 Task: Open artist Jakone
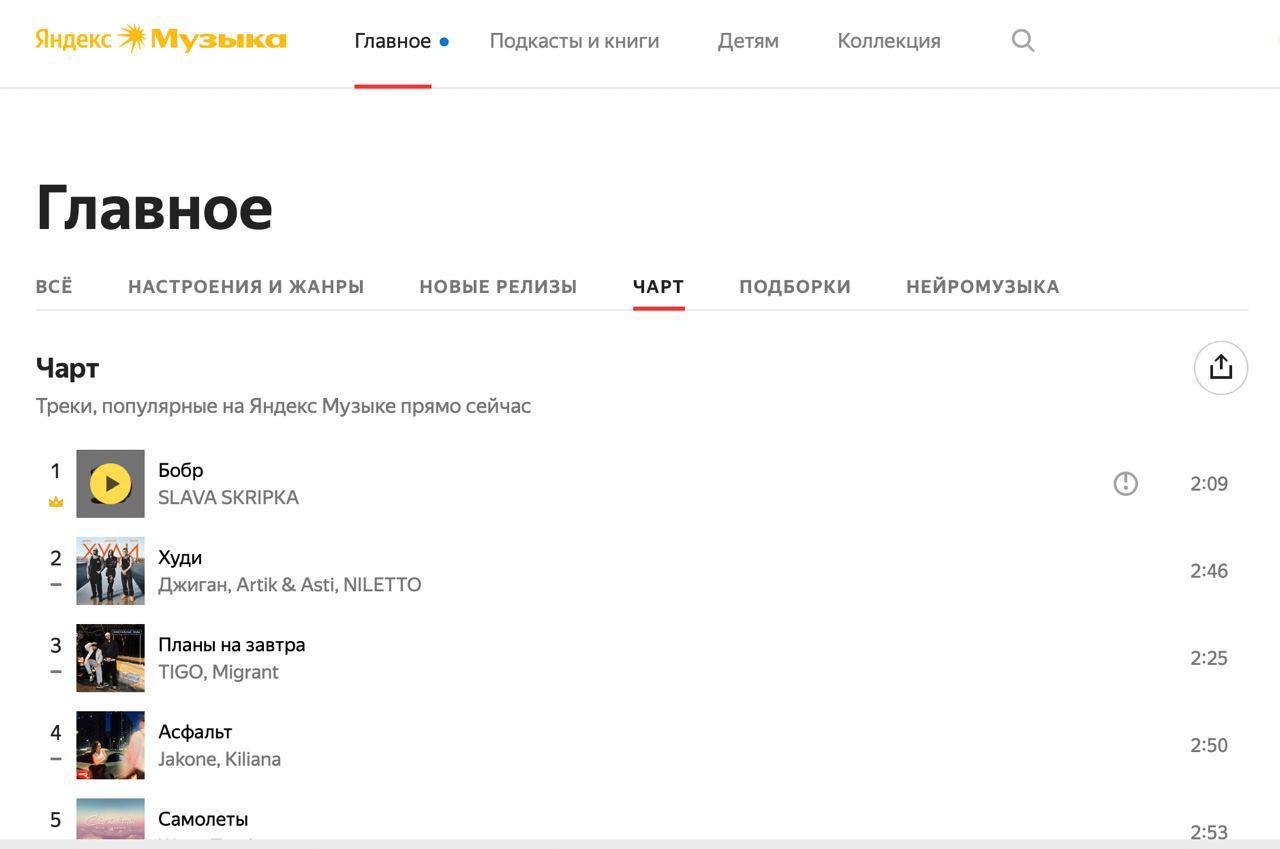pos(187,759)
